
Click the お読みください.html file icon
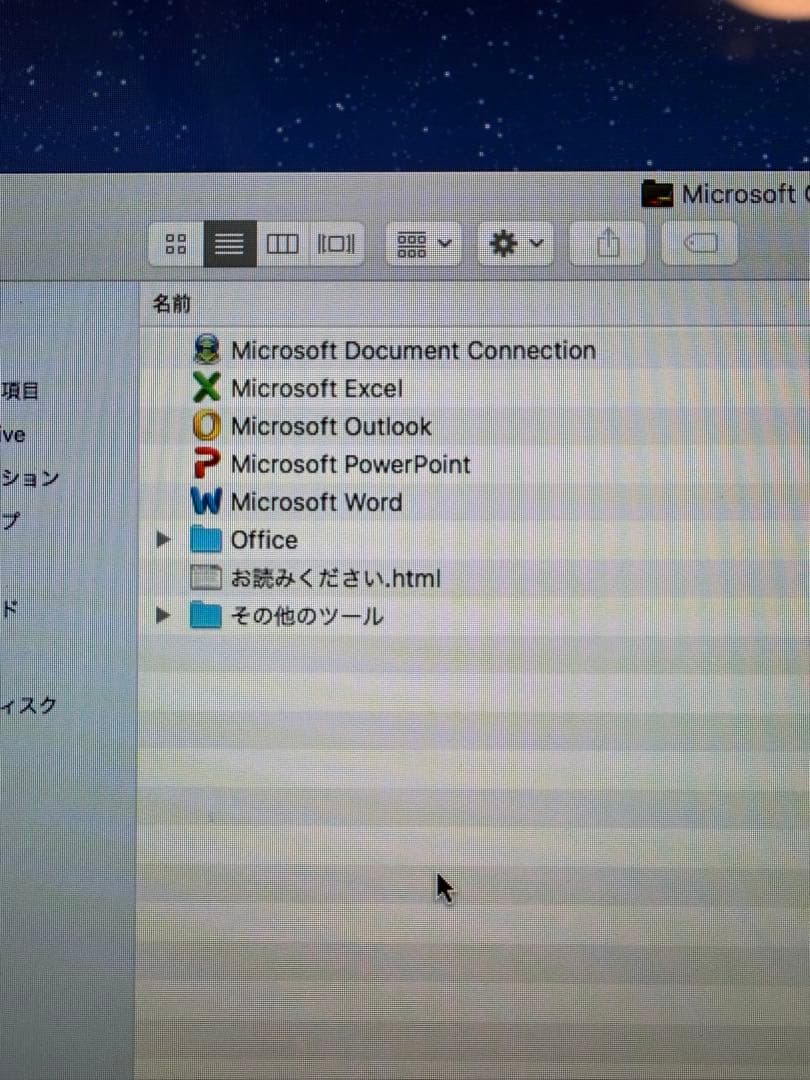point(206,578)
